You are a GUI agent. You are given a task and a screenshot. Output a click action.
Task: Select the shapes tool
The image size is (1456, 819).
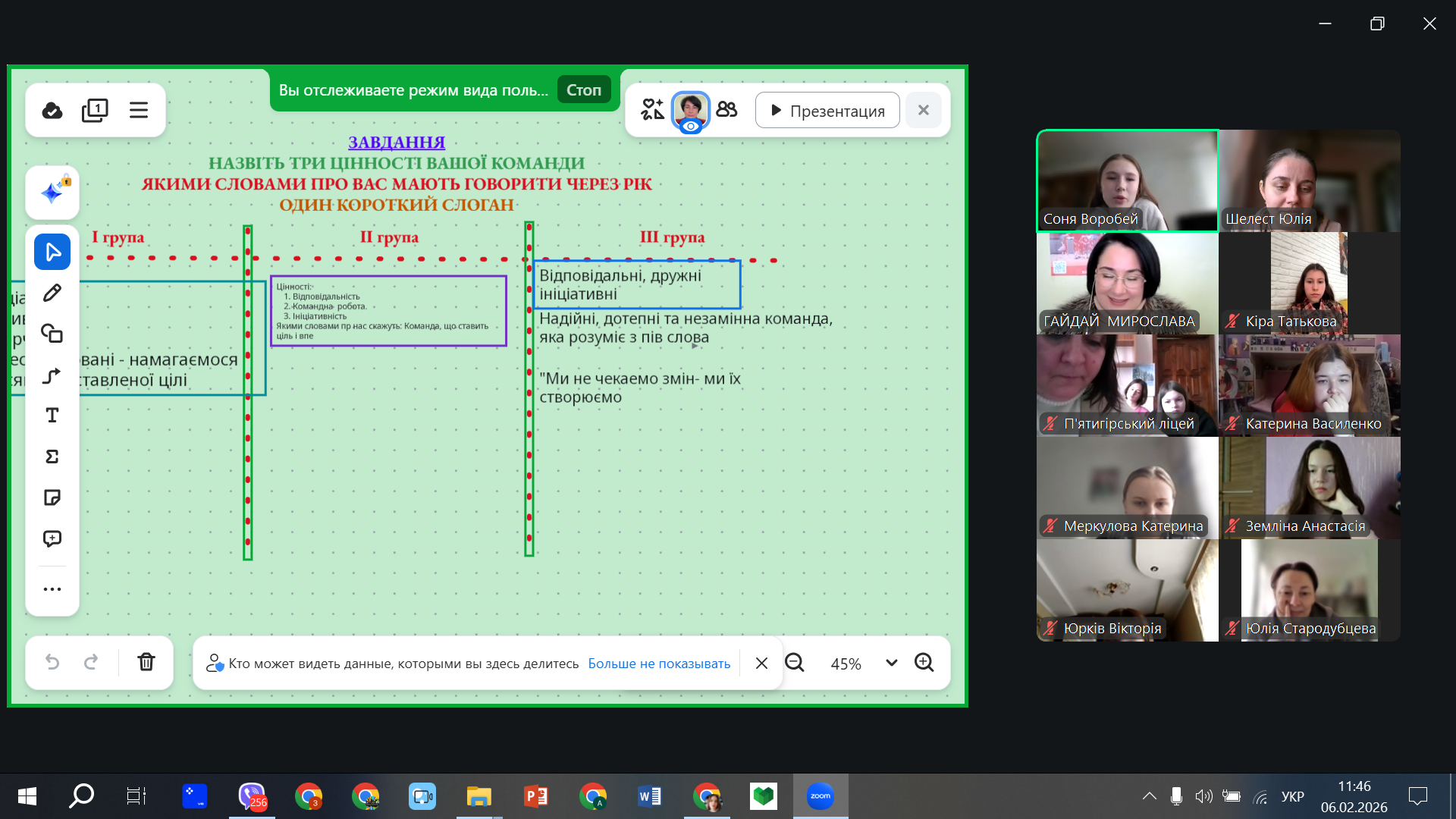(52, 334)
